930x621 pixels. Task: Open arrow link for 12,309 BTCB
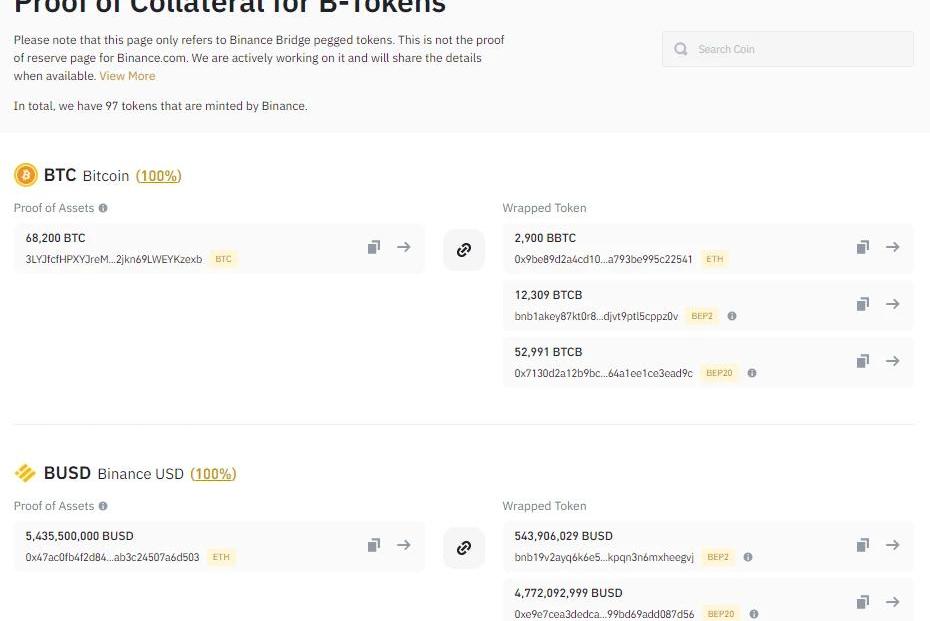(893, 304)
